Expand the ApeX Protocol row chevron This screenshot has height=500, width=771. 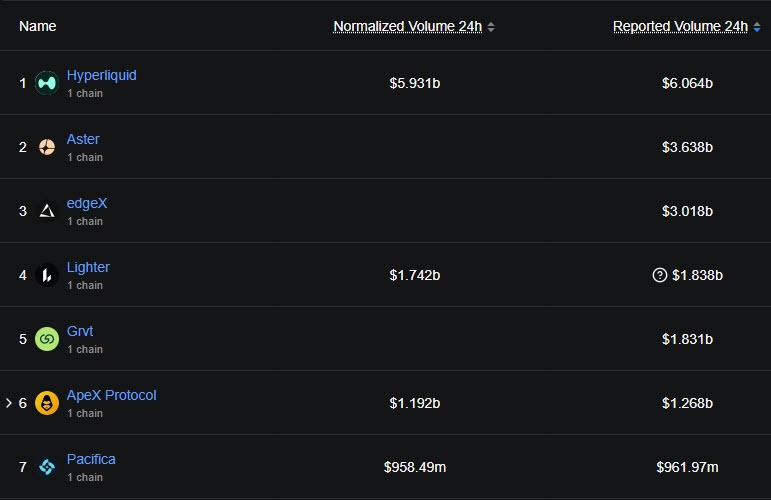pos(9,403)
